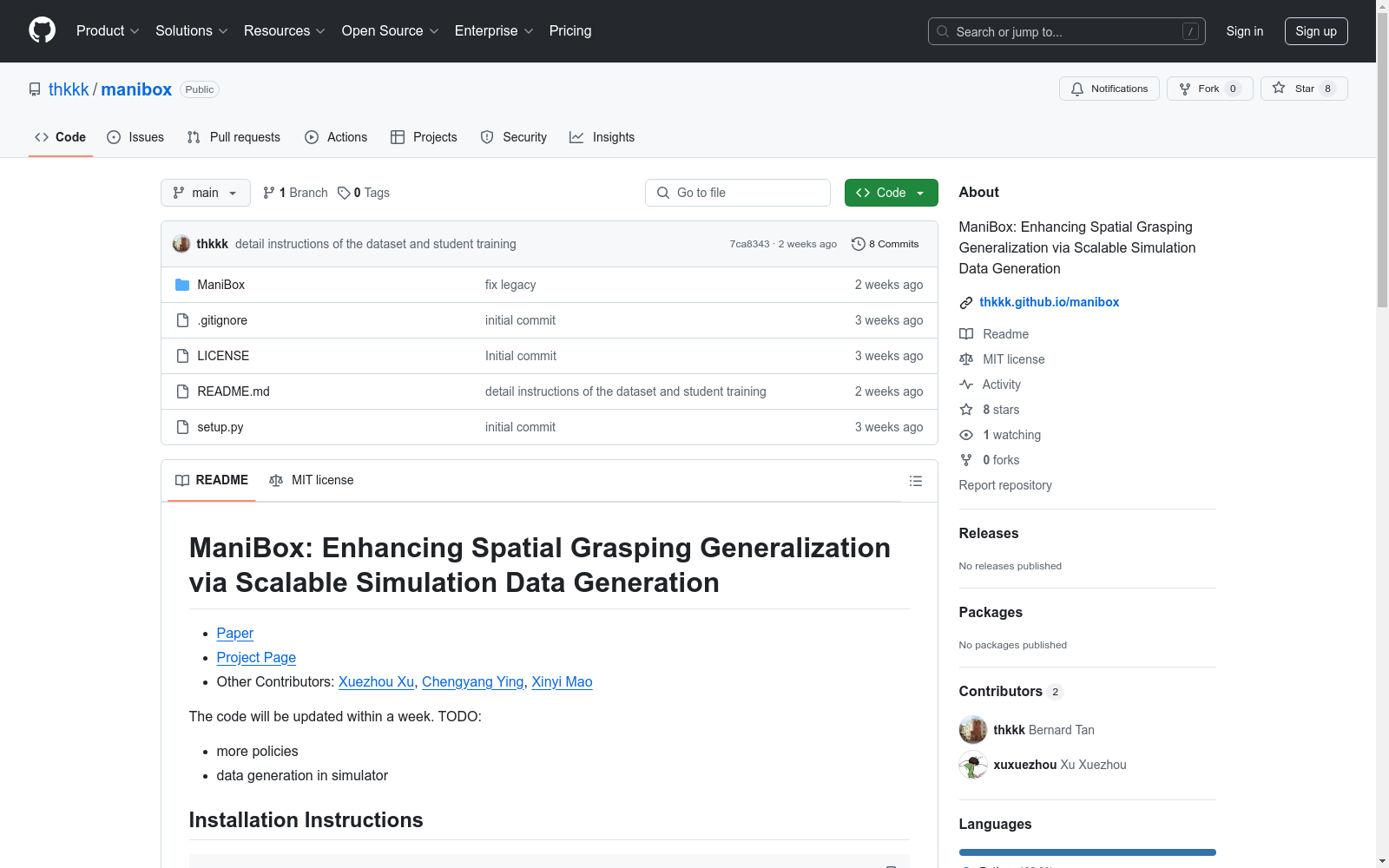
Task: Open the Xuezhou Xu contributor link
Action: [x=377, y=682]
